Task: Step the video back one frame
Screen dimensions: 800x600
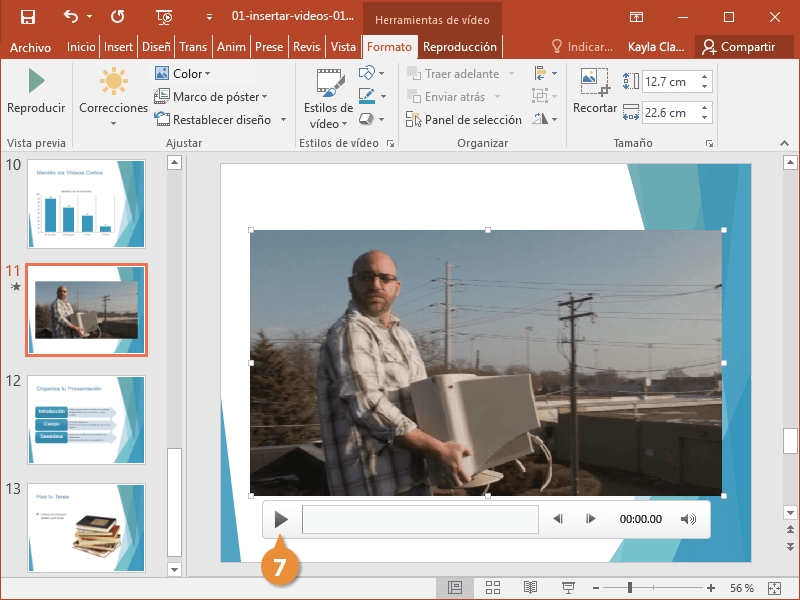Action: coord(558,519)
